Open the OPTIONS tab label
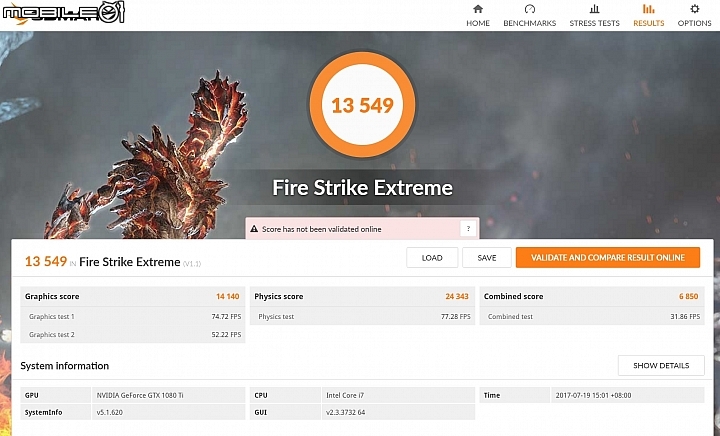The image size is (720, 436). 694,23
